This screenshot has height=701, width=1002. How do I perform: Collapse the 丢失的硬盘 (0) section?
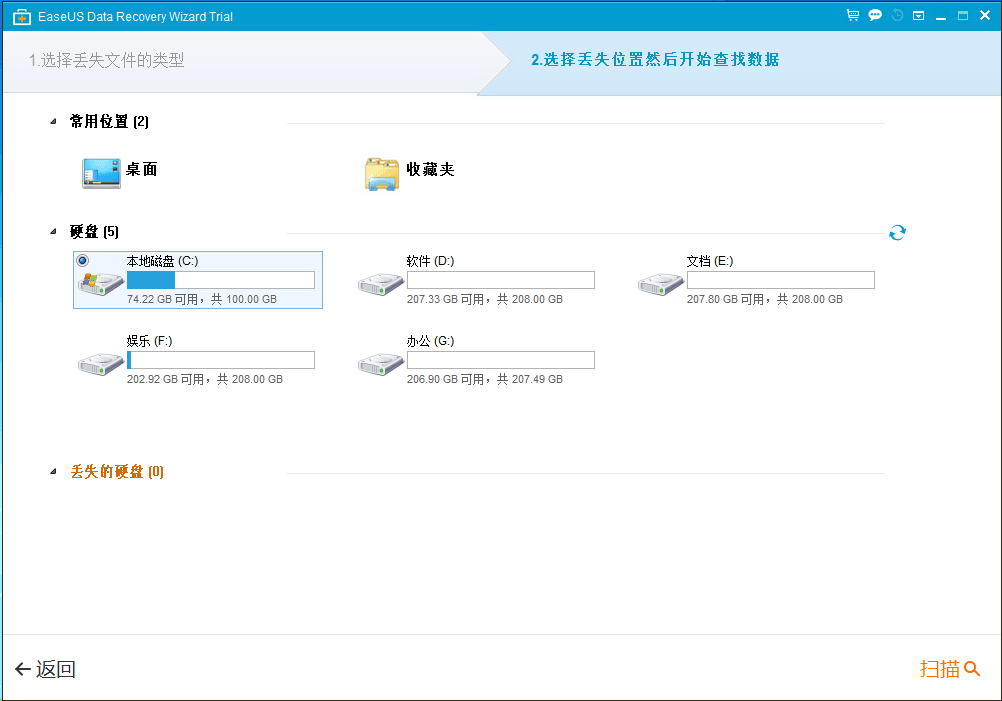point(53,472)
